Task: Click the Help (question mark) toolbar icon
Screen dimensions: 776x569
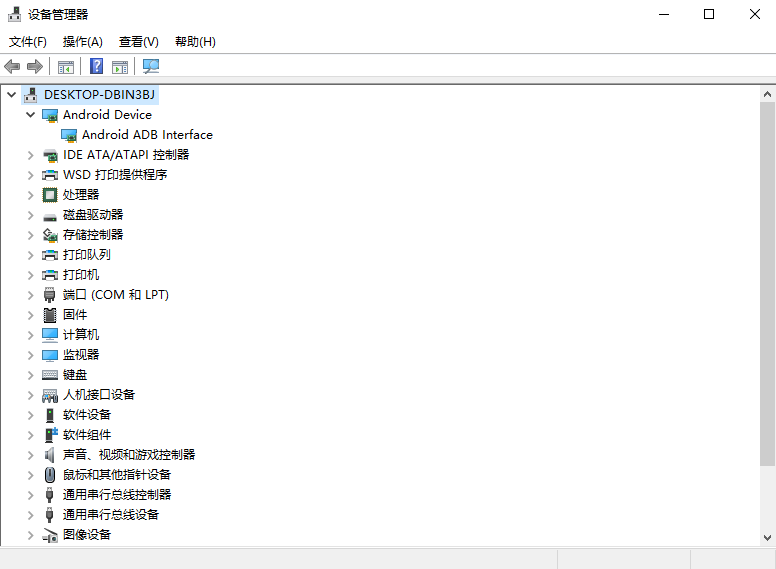Action: point(97,66)
